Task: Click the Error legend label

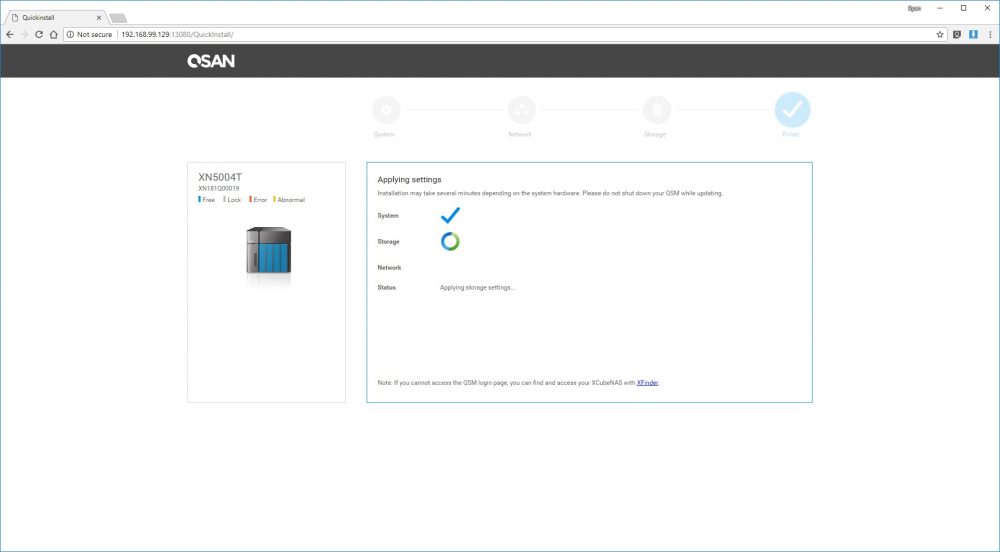Action: [x=260, y=200]
